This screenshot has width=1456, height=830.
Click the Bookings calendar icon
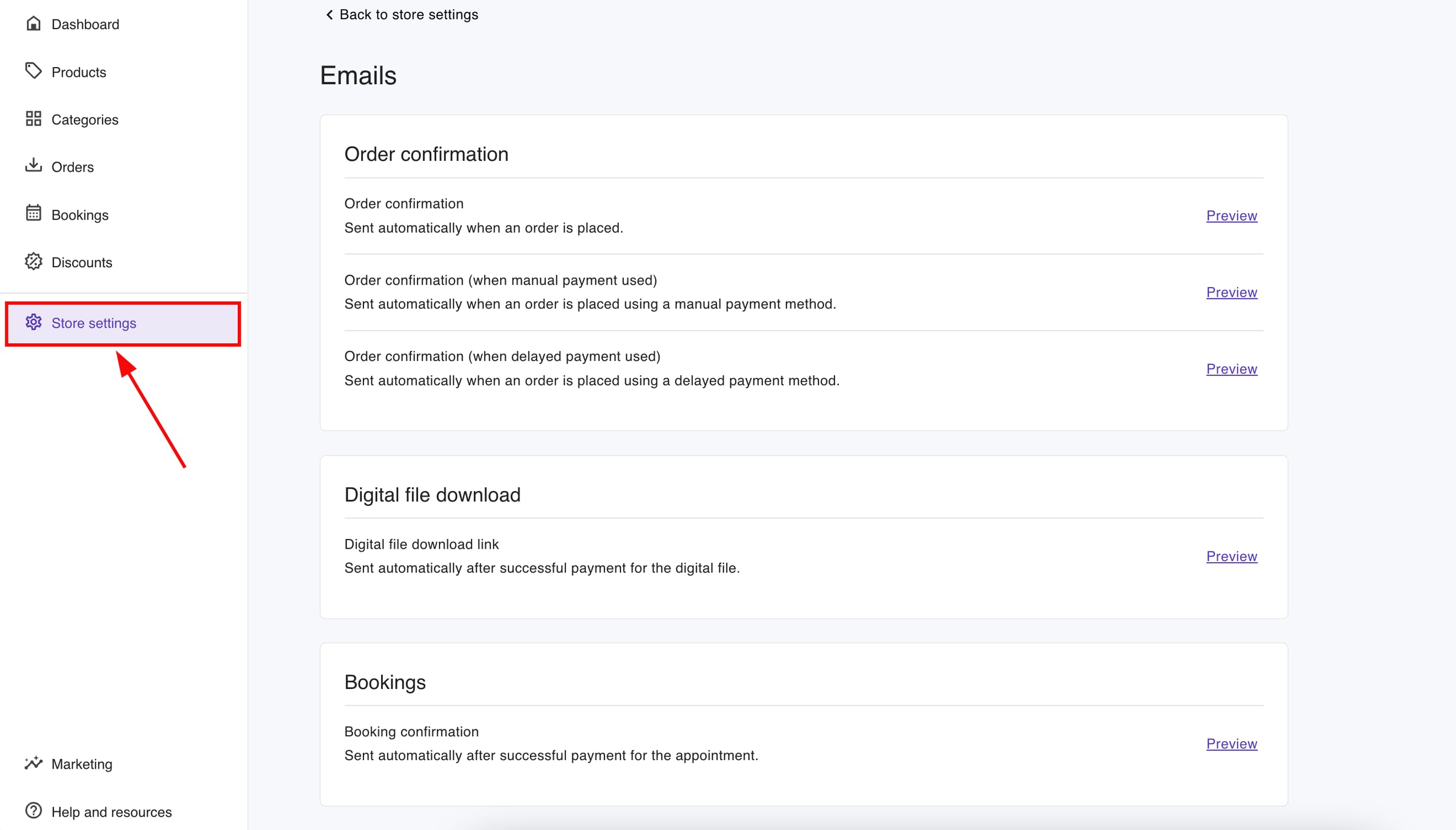point(33,213)
